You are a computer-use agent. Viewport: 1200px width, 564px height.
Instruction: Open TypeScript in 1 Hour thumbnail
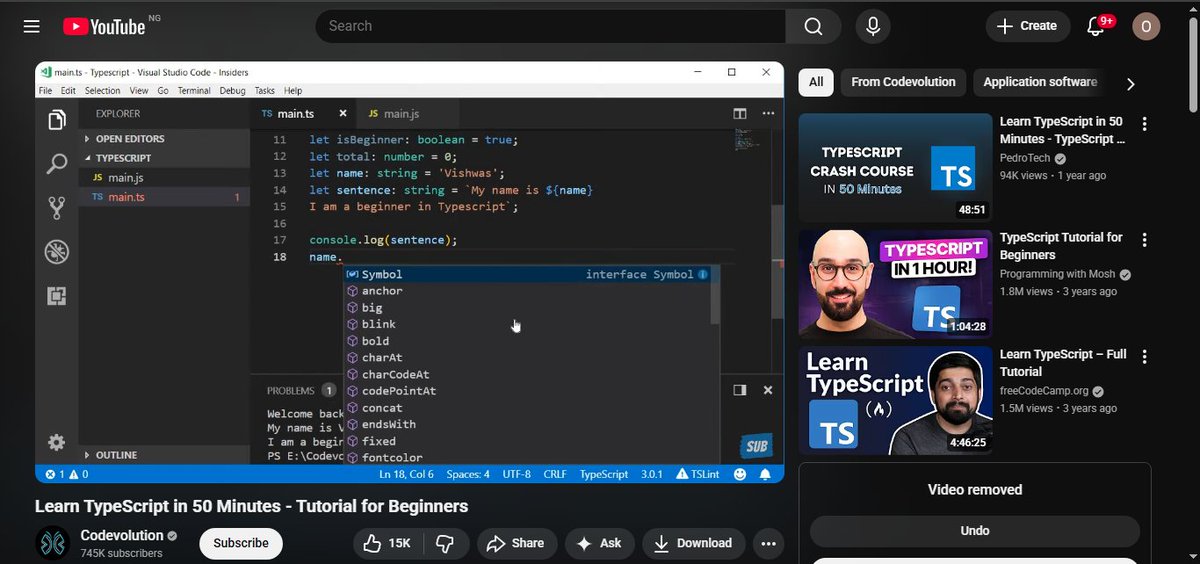(895, 284)
